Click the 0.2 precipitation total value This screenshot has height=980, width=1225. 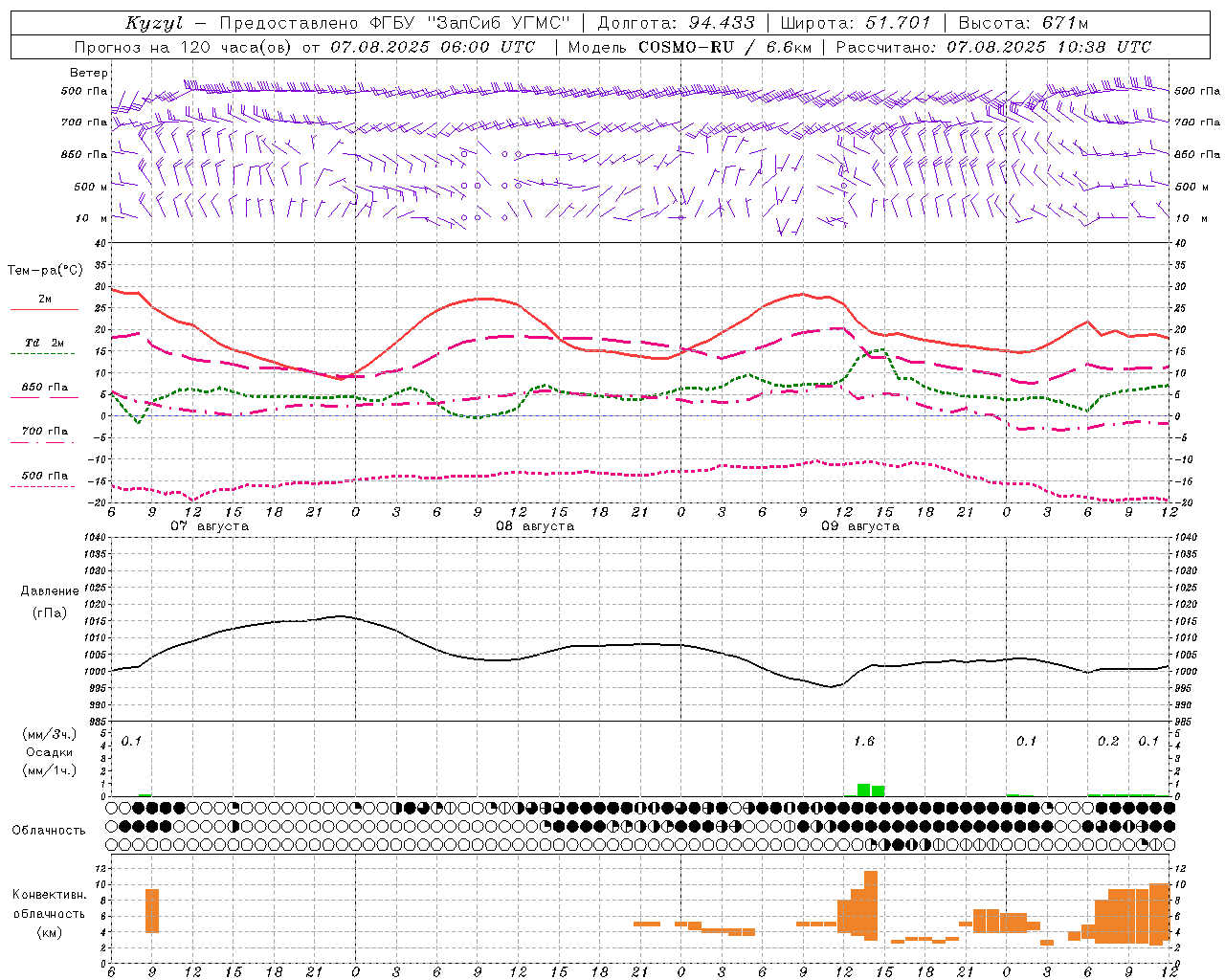1108,742
